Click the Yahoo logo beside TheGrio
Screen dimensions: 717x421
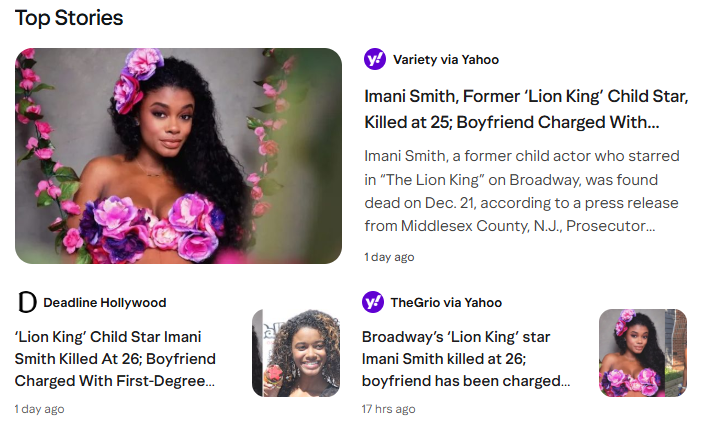click(x=373, y=302)
